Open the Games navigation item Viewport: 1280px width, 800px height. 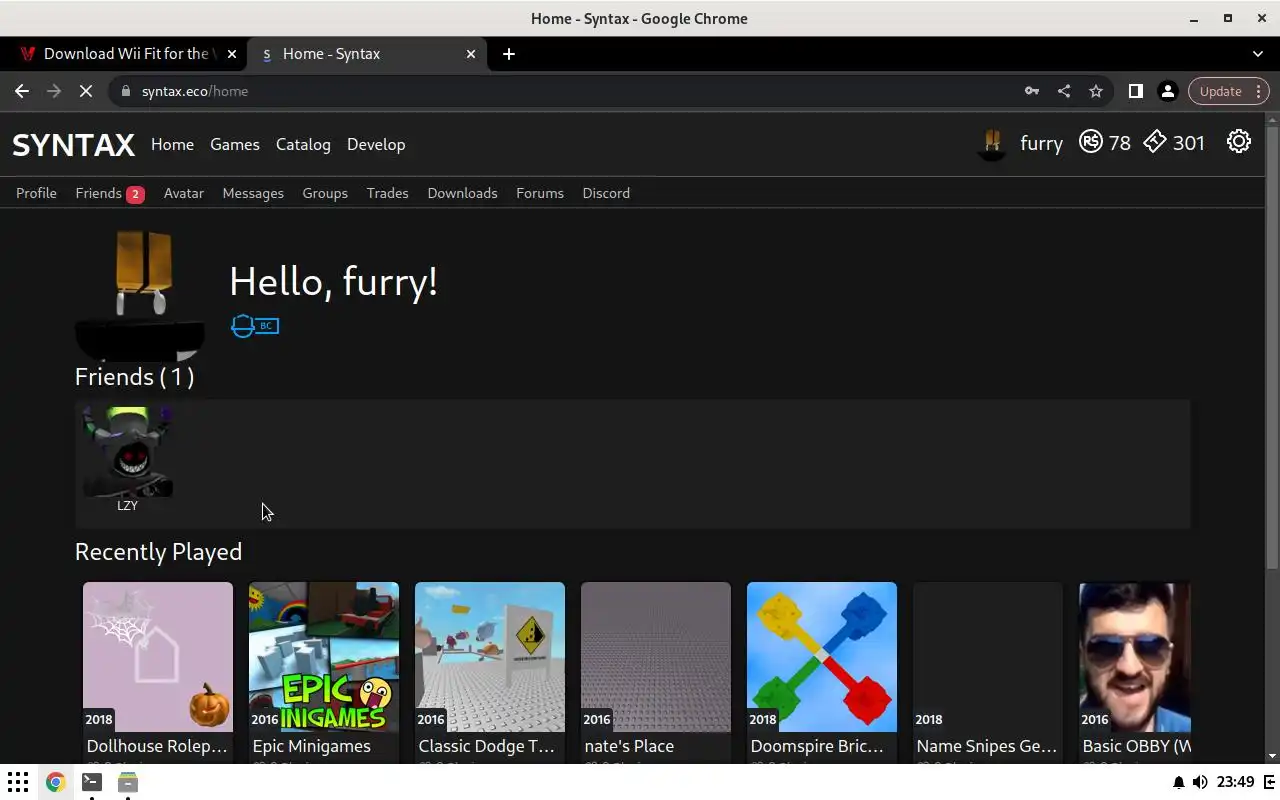pos(235,144)
